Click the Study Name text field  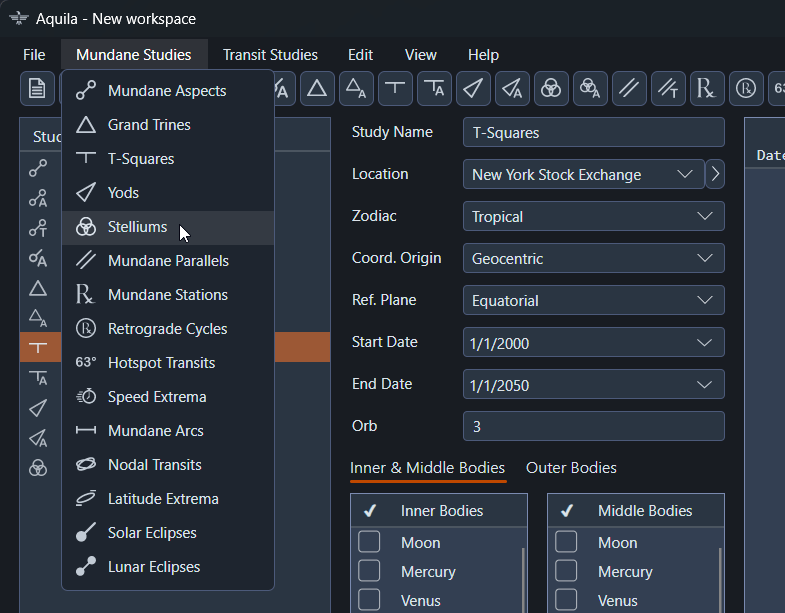pos(594,132)
